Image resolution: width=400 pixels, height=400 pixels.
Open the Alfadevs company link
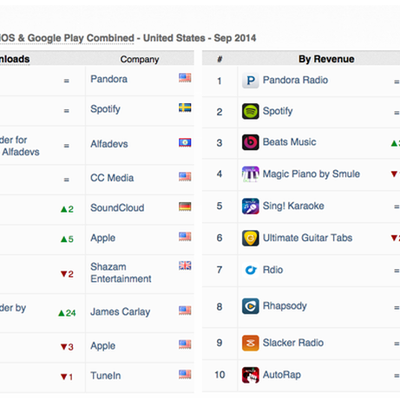click(109, 144)
